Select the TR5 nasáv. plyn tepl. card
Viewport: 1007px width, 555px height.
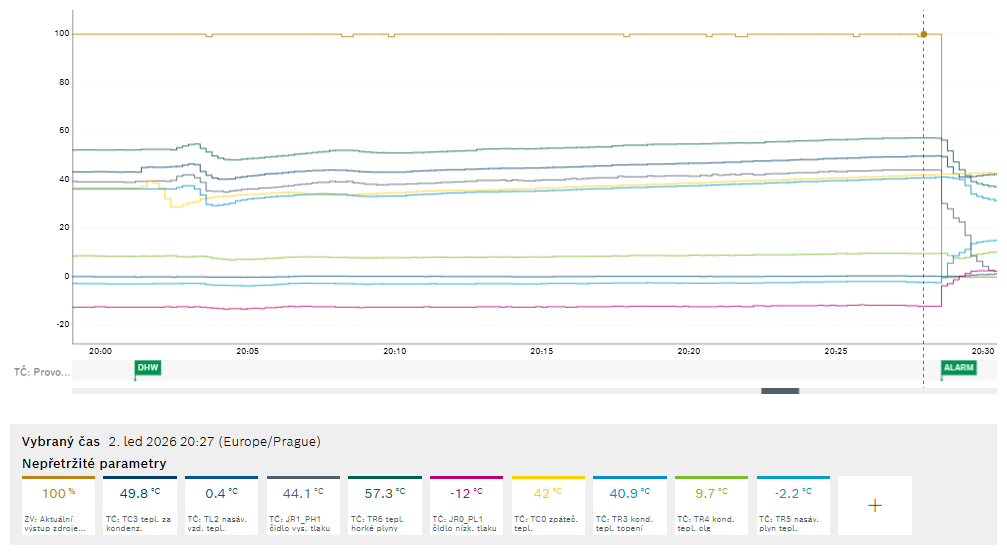click(x=793, y=505)
